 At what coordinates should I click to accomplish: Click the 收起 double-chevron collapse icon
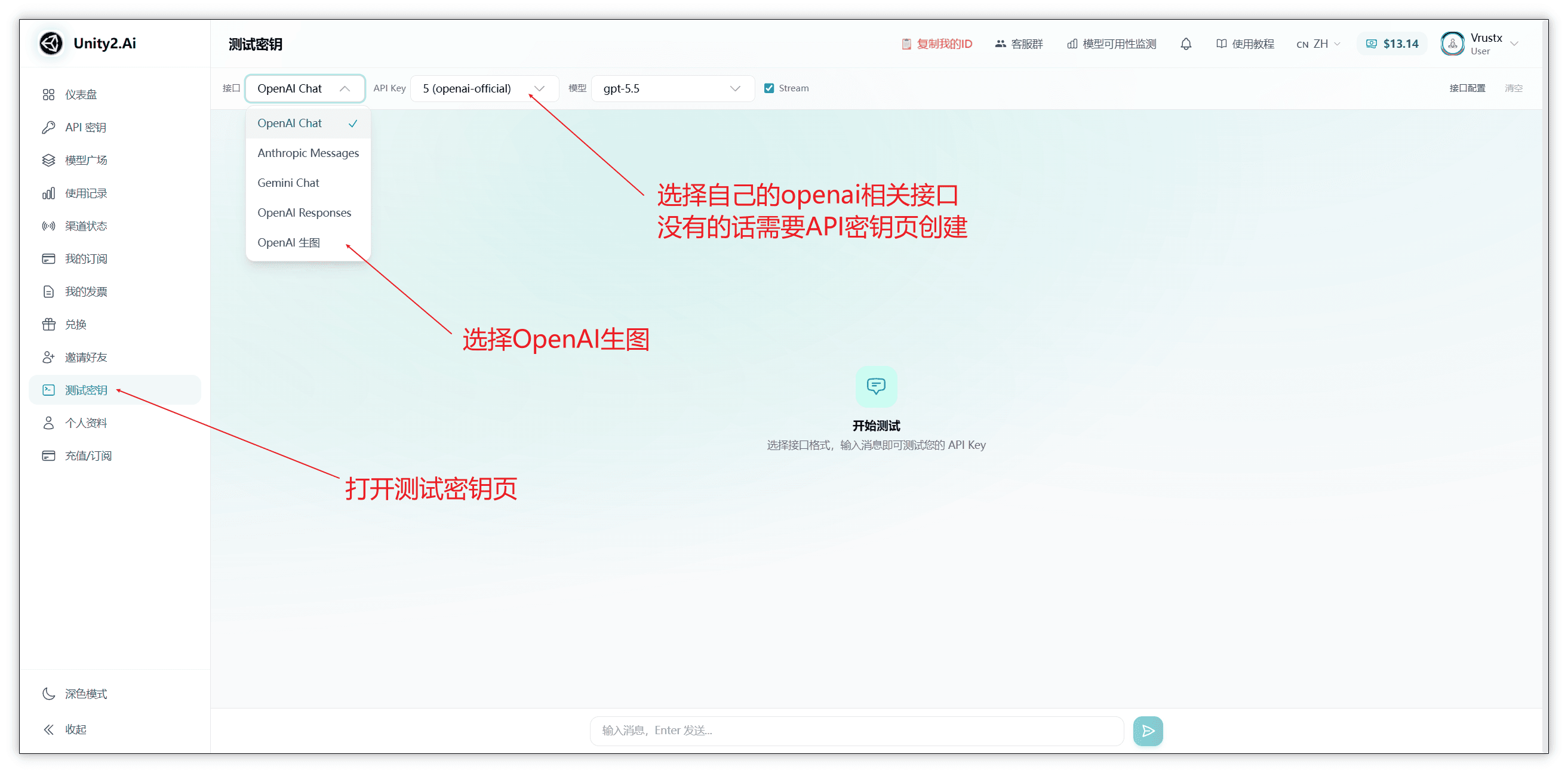tap(49, 729)
